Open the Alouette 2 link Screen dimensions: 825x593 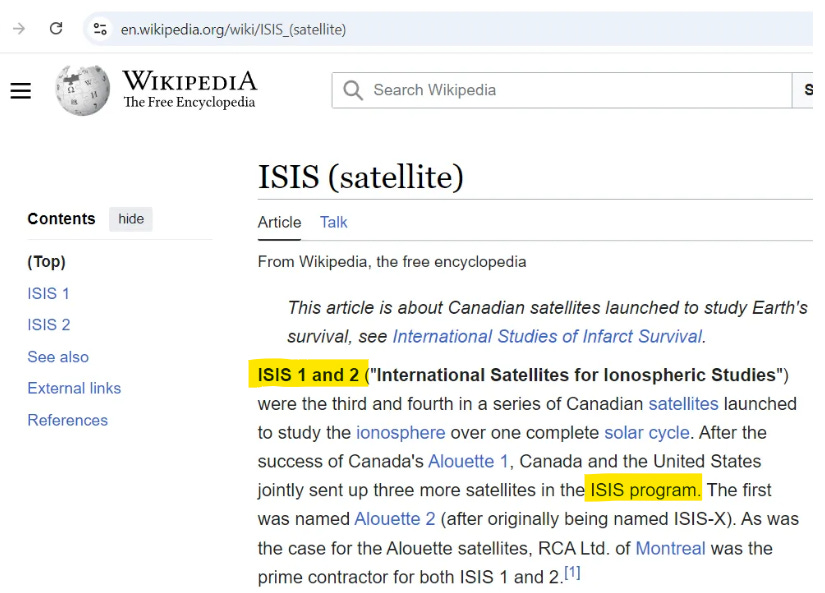coord(395,519)
